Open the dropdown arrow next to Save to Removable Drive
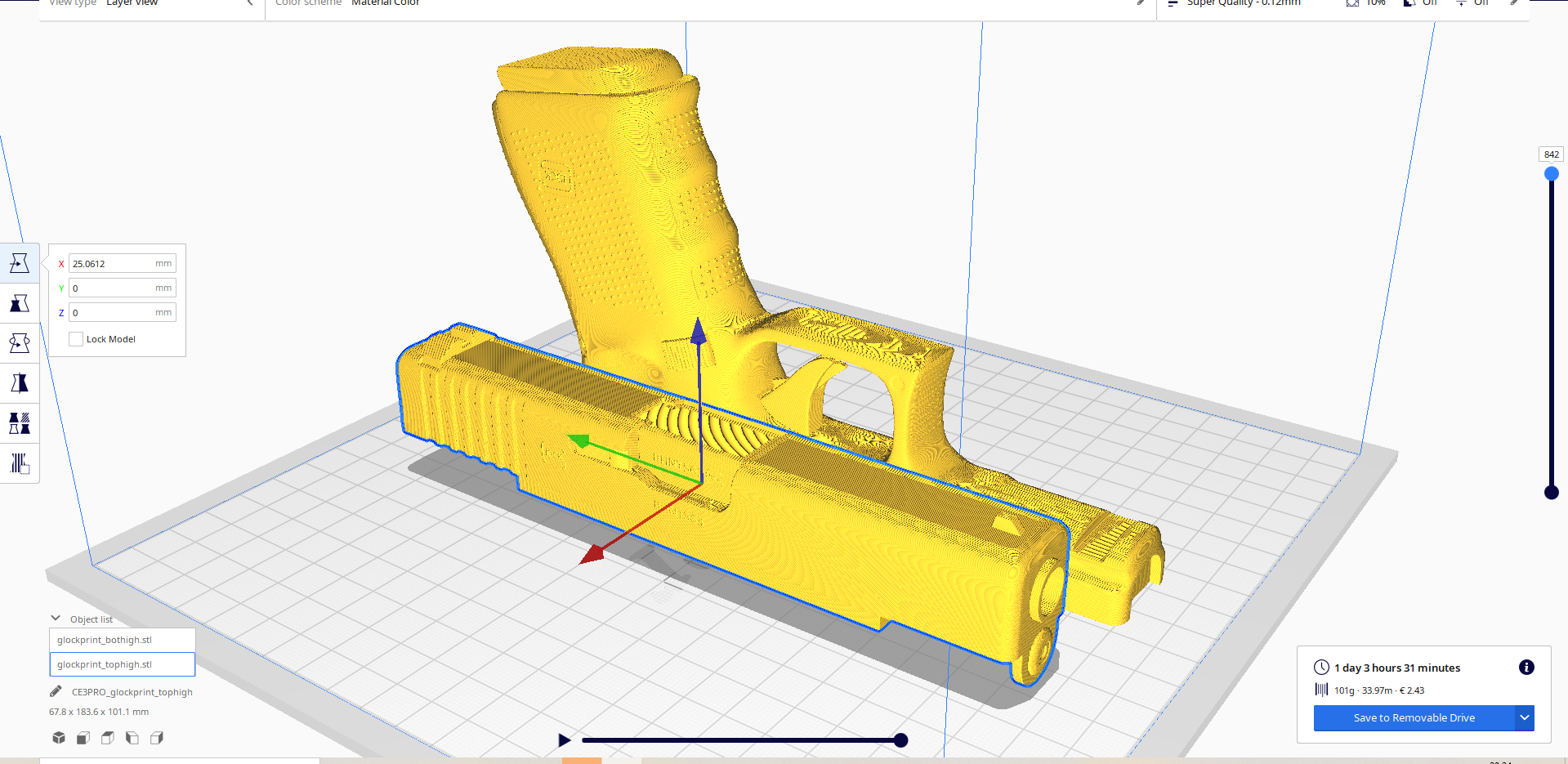1568x764 pixels. [1525, 717]
